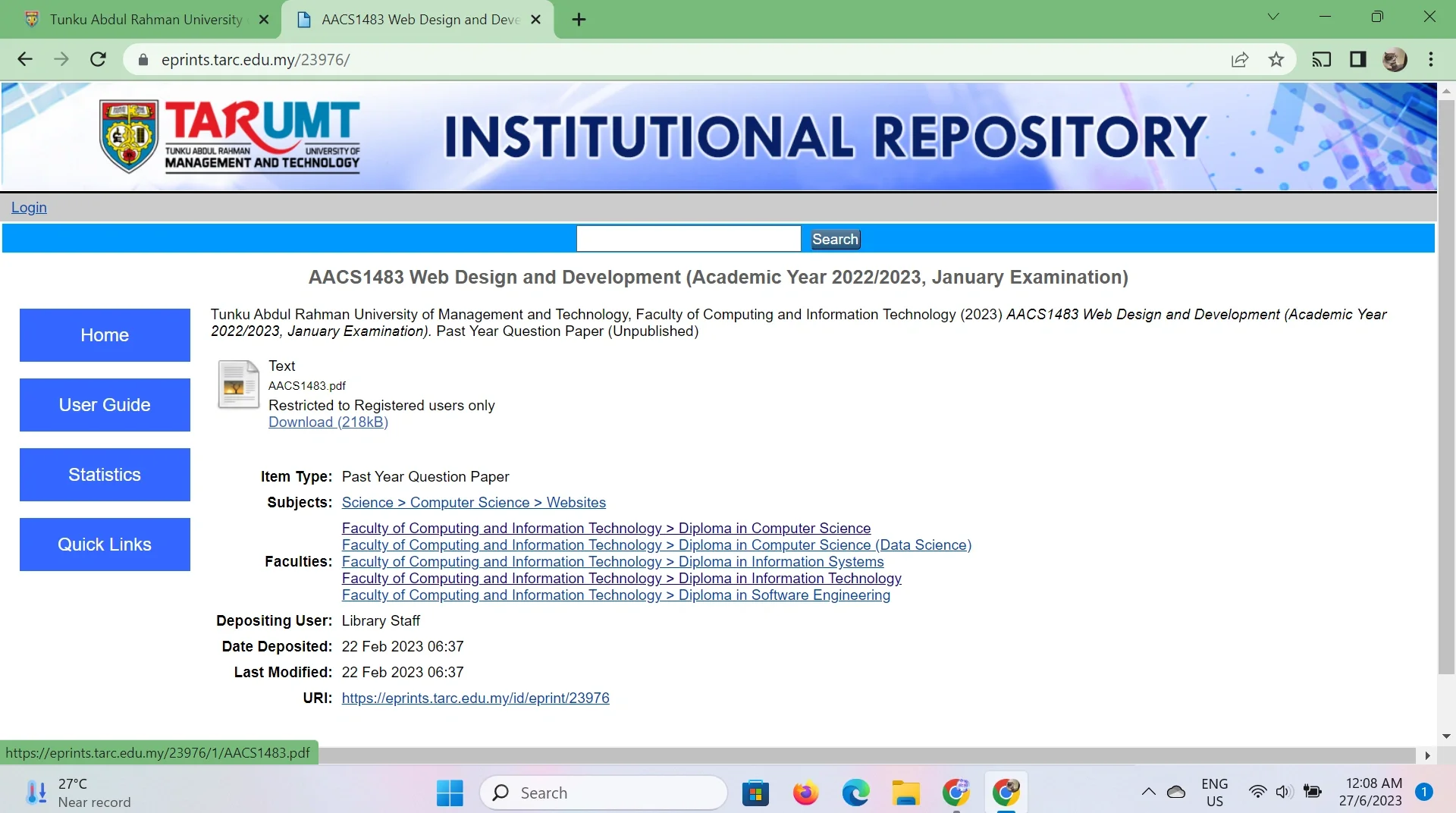This screenshot has height=813, width=1456.
Task: Click the TARUMT logo
Action: coord(230,137)
